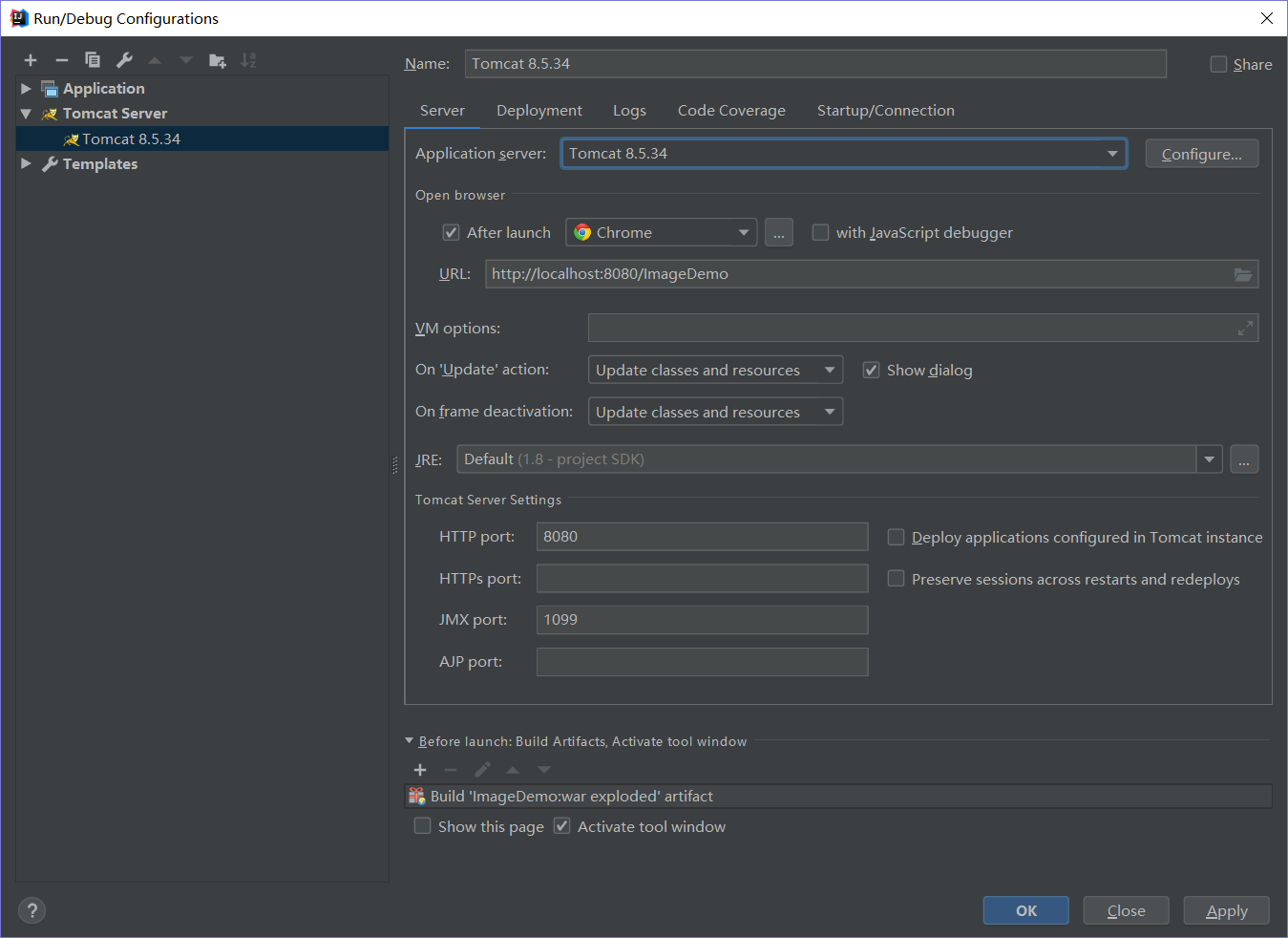This screenshot has height=938, width=1288.
Task: Click the Configure... button
Action: click(1202, 154)
